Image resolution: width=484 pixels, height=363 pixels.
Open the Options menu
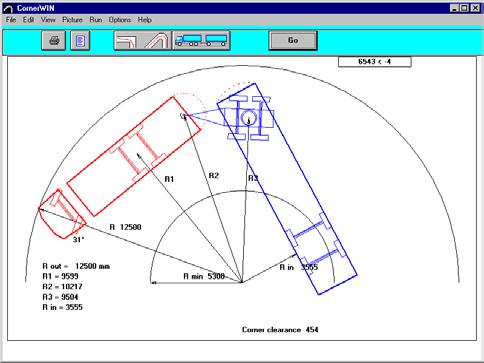[x=120, y=20]
